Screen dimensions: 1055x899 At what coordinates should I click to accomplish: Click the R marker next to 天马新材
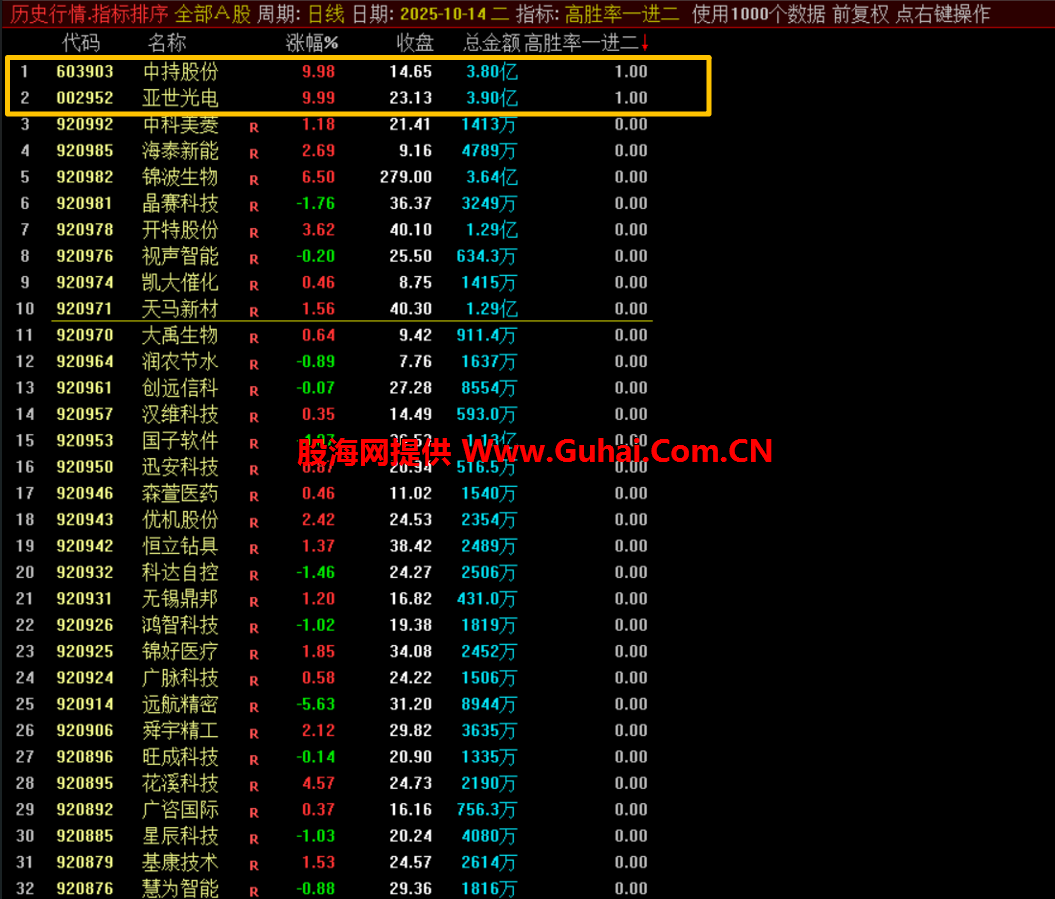(254, 312)
